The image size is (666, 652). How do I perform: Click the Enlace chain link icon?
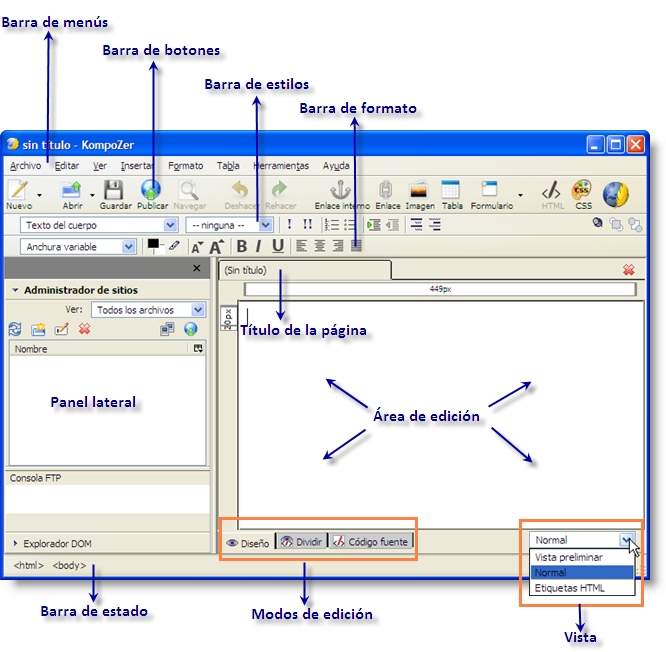pos(385,189)
